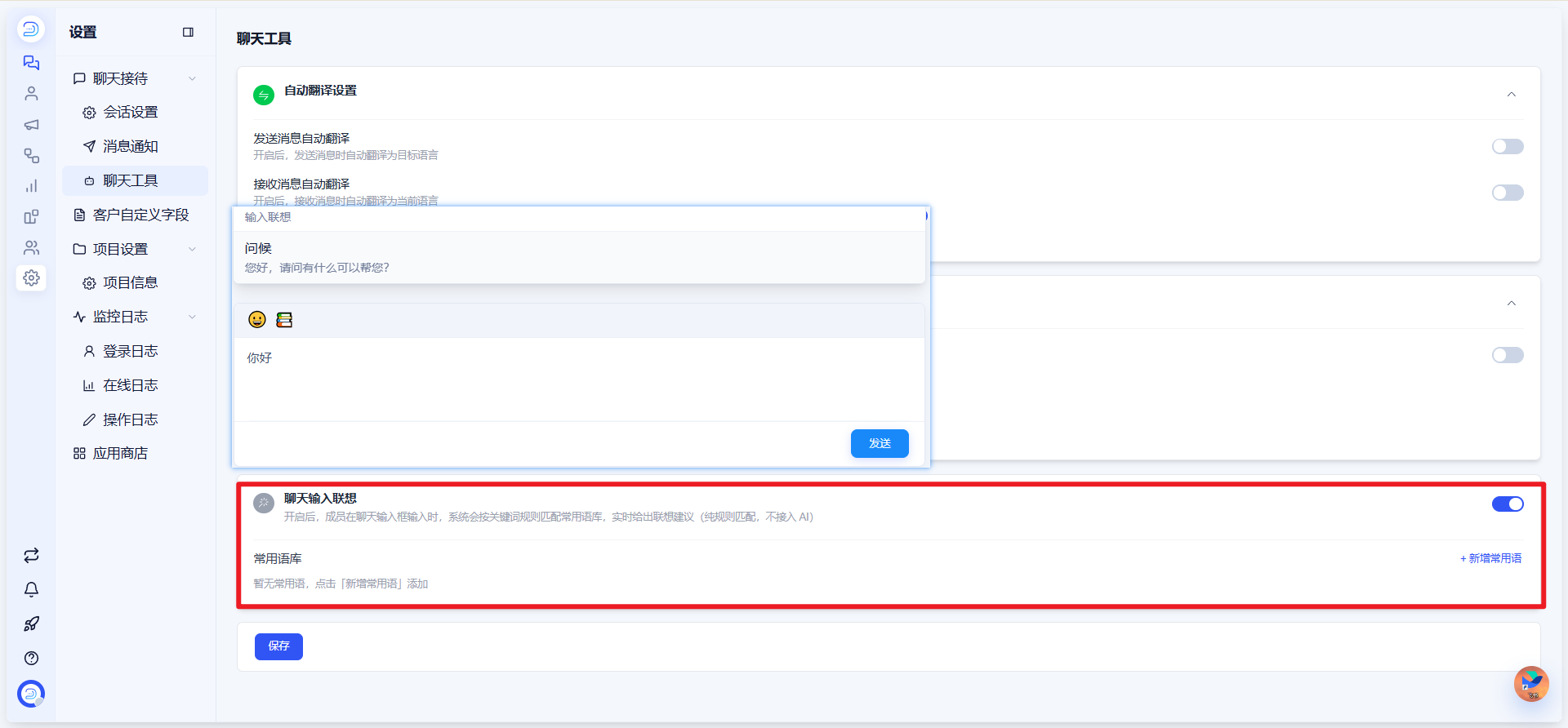Open the apps plugin icon in left rail
Image resolution: width=1568 pixels, height=728 pixels.
pyautogui.click(x=31, y=217)
